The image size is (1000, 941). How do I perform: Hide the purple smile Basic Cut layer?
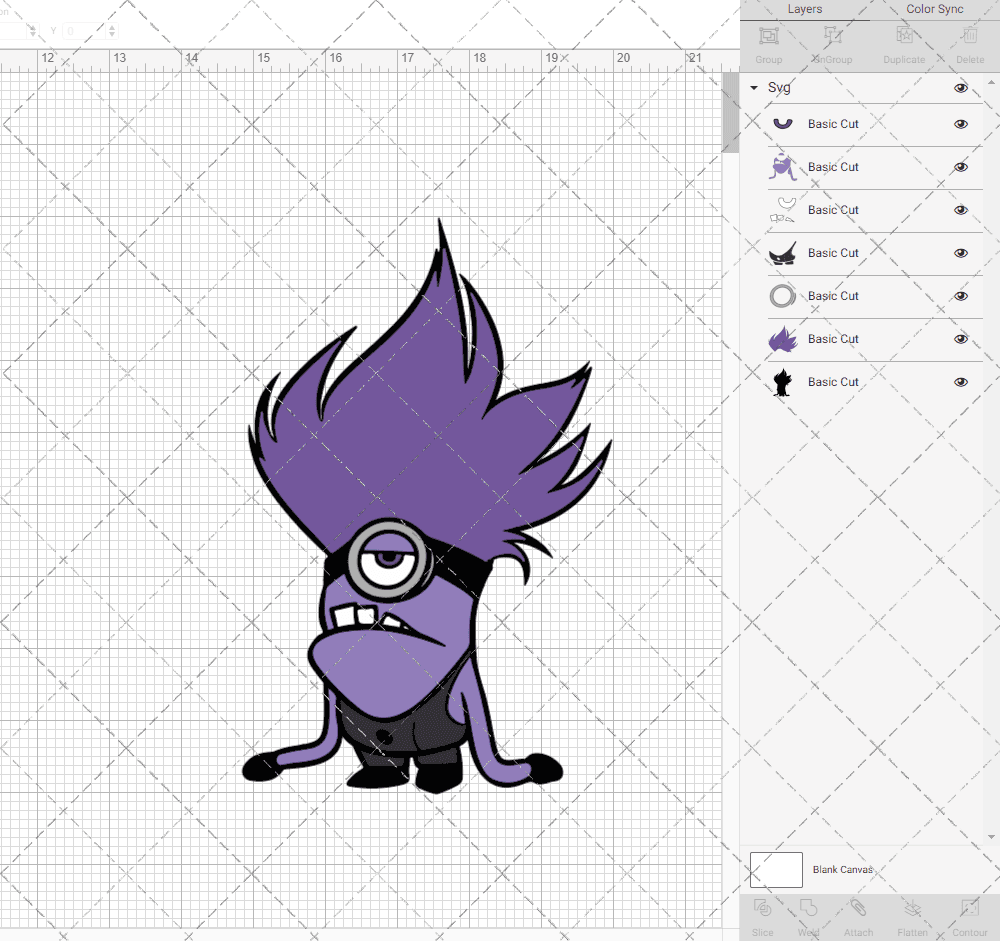961,124
